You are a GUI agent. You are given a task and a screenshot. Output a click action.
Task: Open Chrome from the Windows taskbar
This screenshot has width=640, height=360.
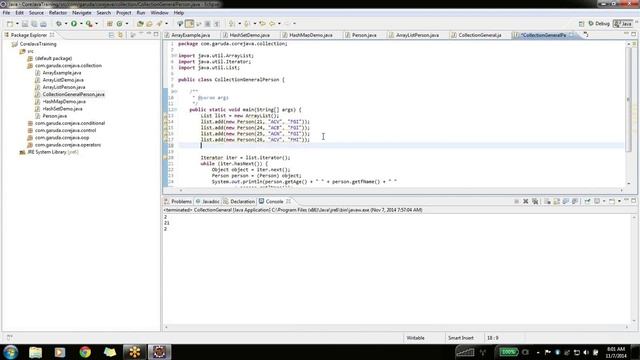85,352
